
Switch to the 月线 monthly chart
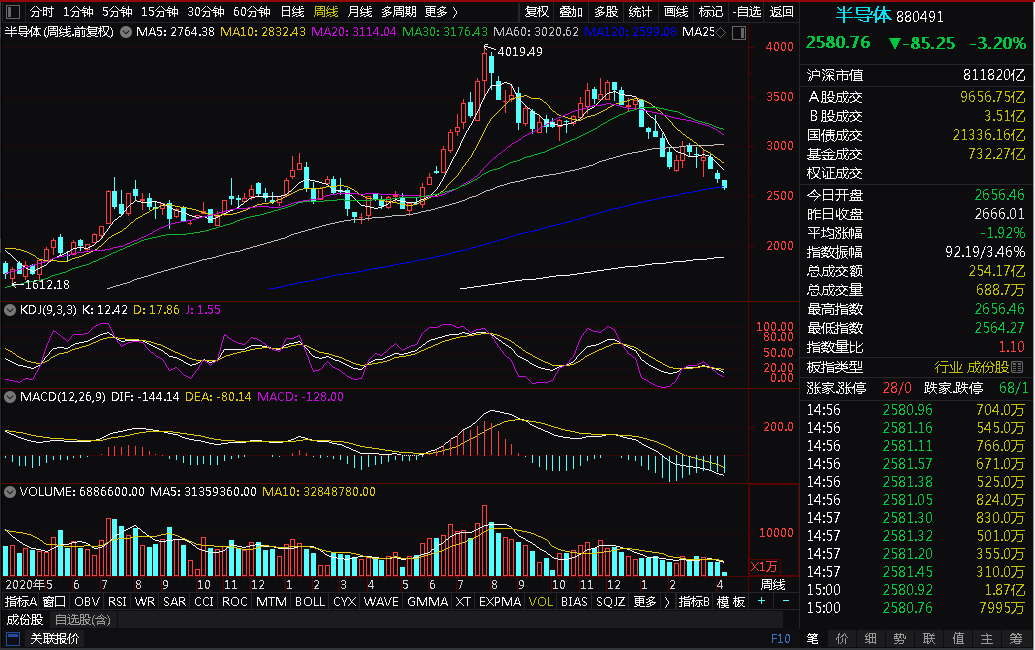[360, 12]
